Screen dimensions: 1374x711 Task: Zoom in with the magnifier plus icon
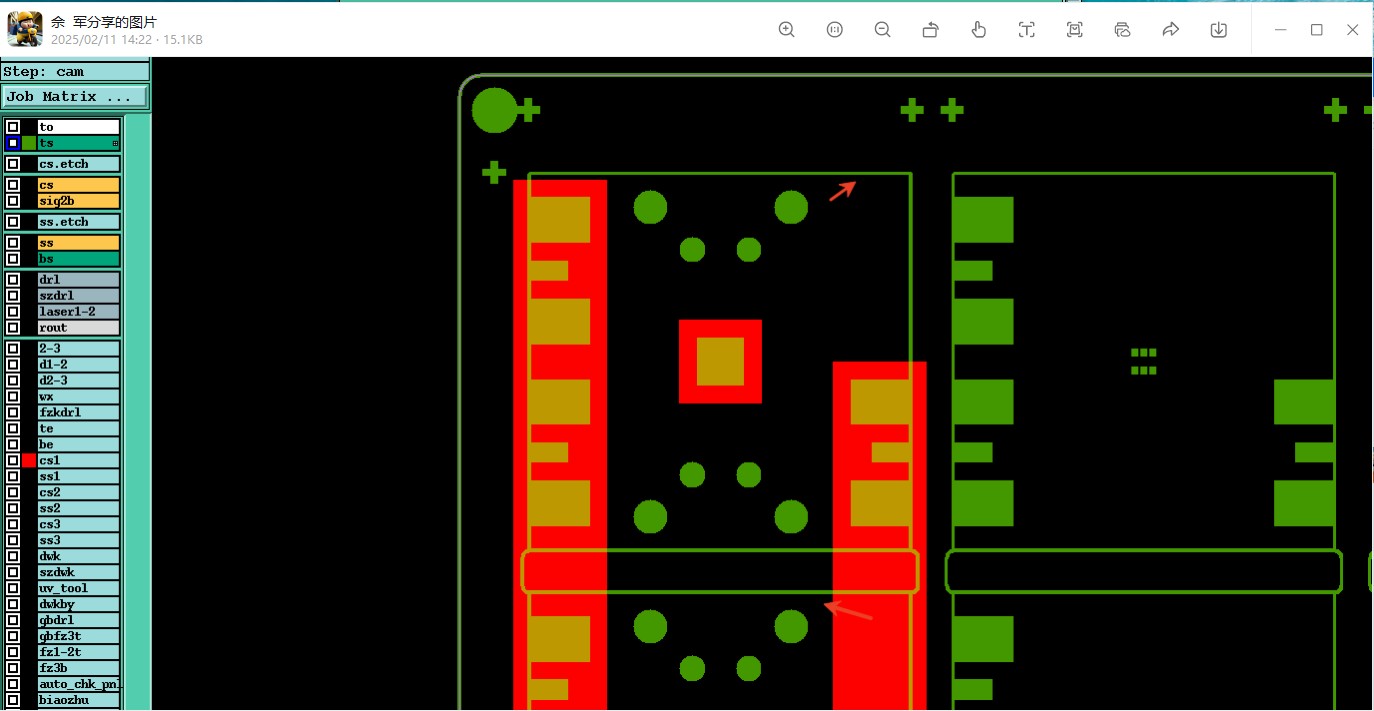coord(787,30)
